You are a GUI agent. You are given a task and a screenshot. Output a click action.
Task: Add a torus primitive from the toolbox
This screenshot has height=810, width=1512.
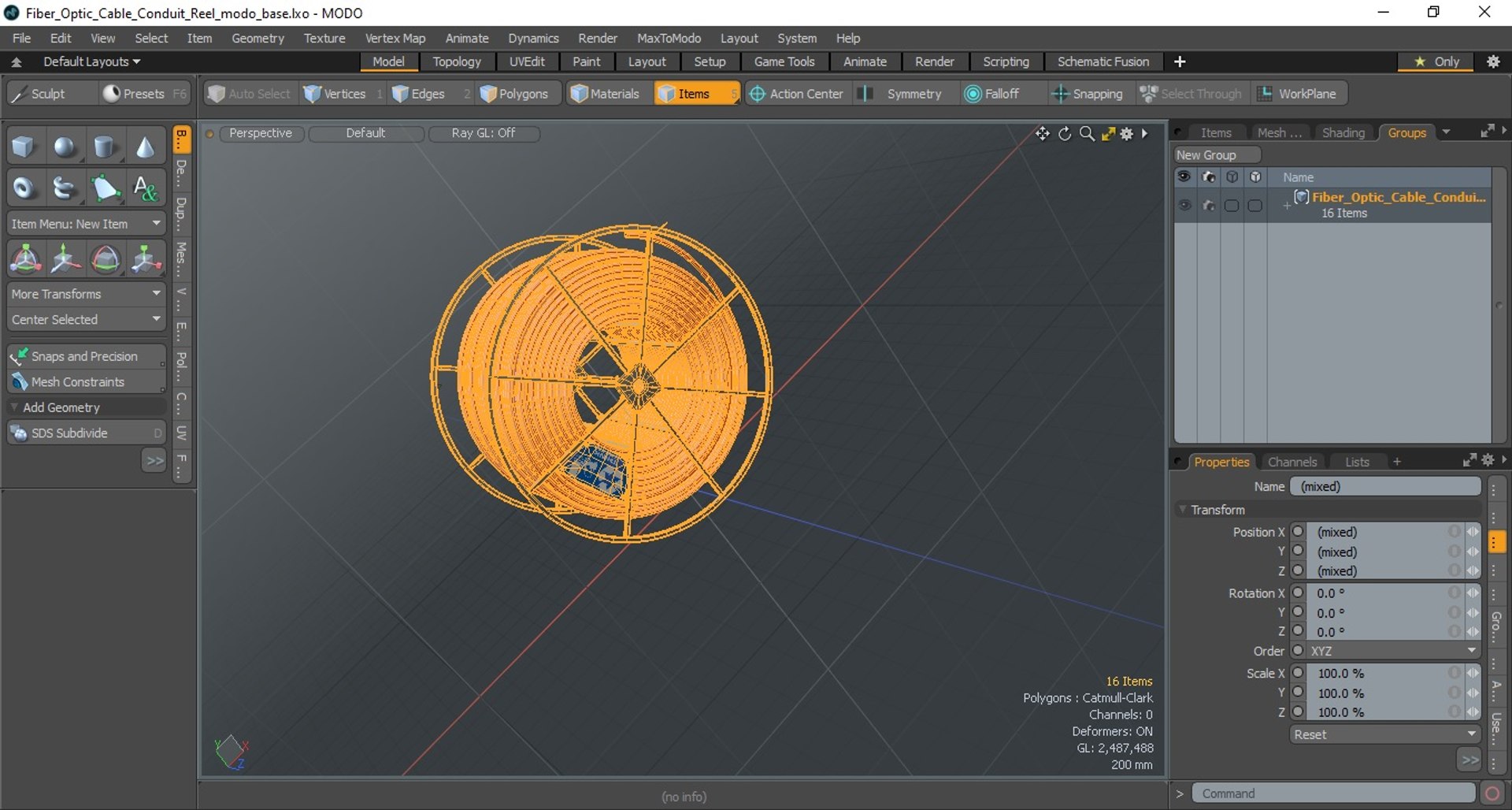coord(24,188)
